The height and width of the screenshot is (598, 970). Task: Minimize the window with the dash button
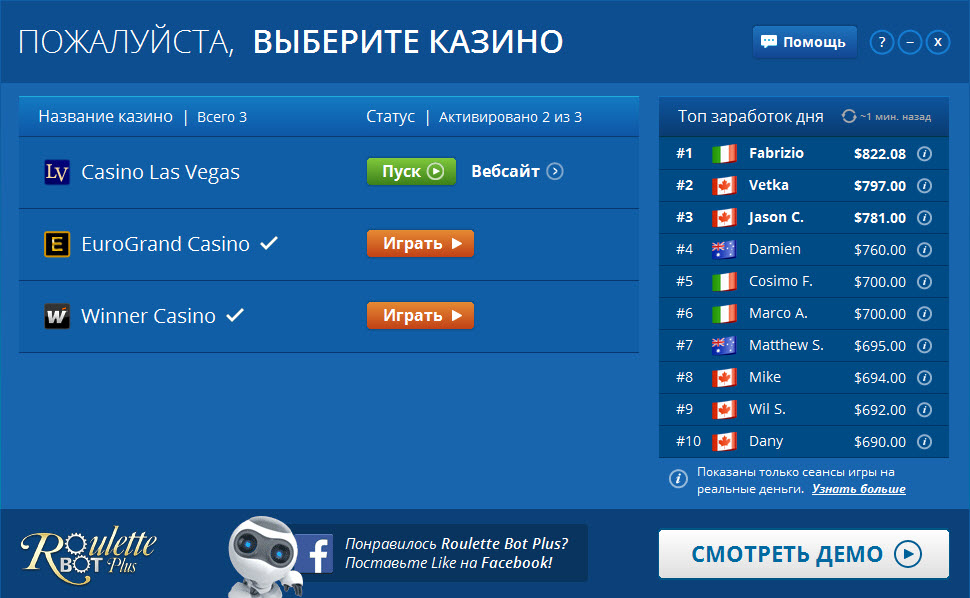pyautogui.click(x=910, y=42)
